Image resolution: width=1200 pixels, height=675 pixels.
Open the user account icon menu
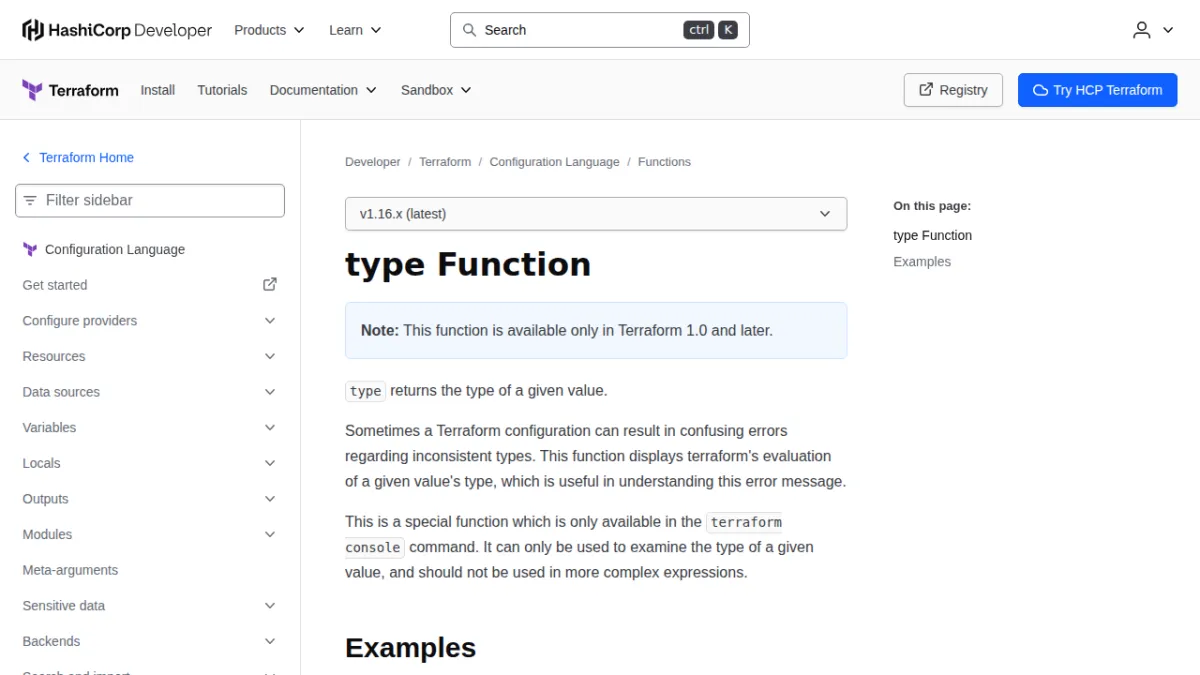(x=1153, y=30)
